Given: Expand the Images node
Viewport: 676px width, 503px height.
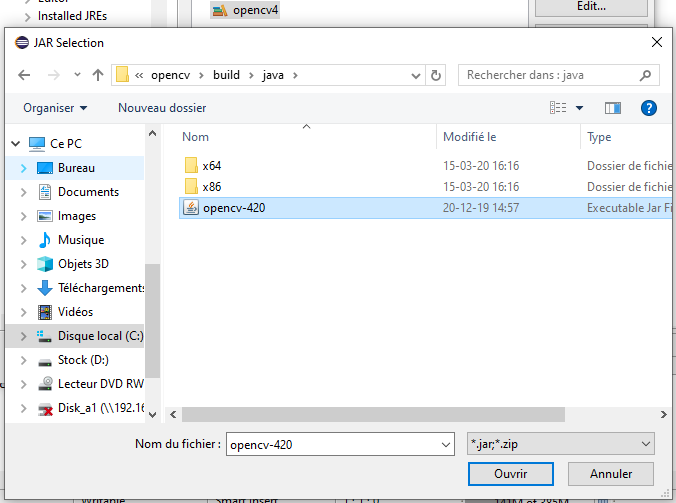Looking at the screenshot, I should [x=24, y=216].
